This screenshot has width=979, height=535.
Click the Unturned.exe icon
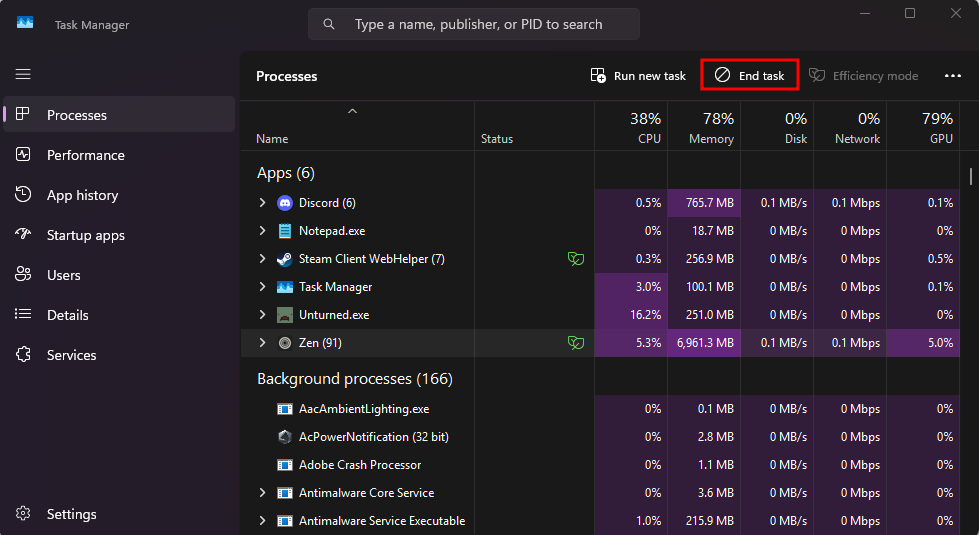(285, 315)
